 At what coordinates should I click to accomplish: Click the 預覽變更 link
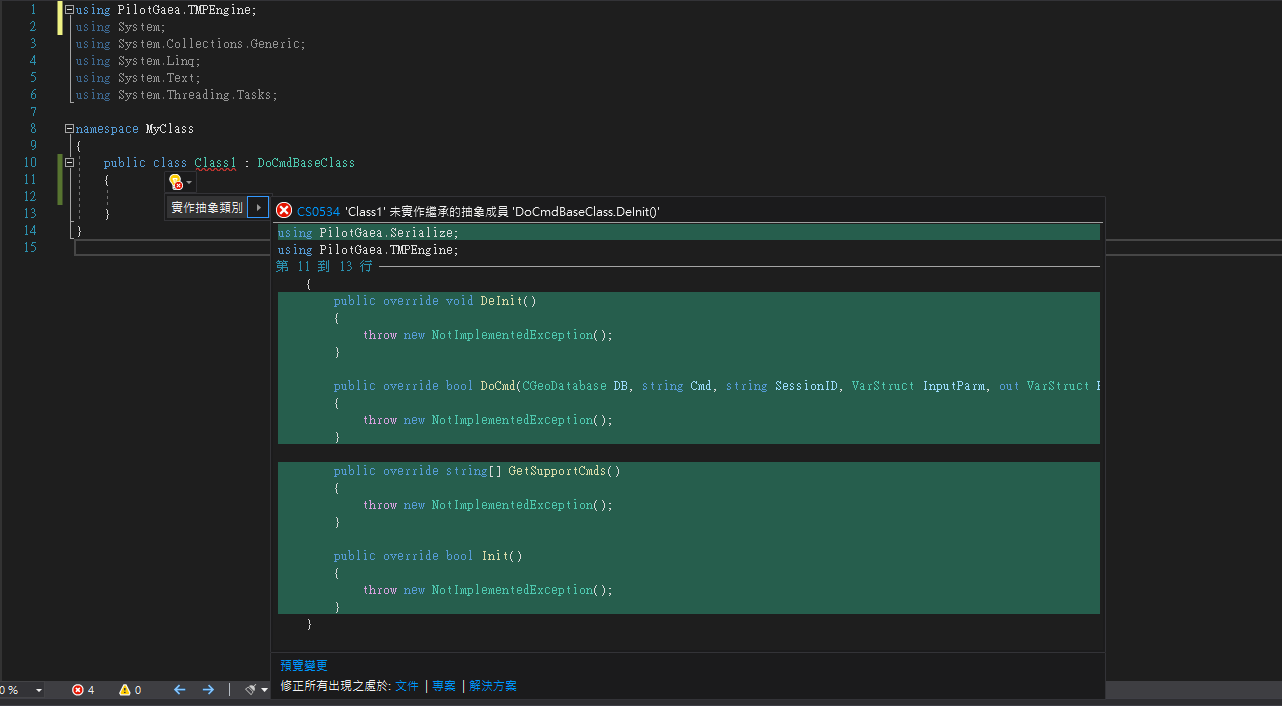(x=302, y=665)
